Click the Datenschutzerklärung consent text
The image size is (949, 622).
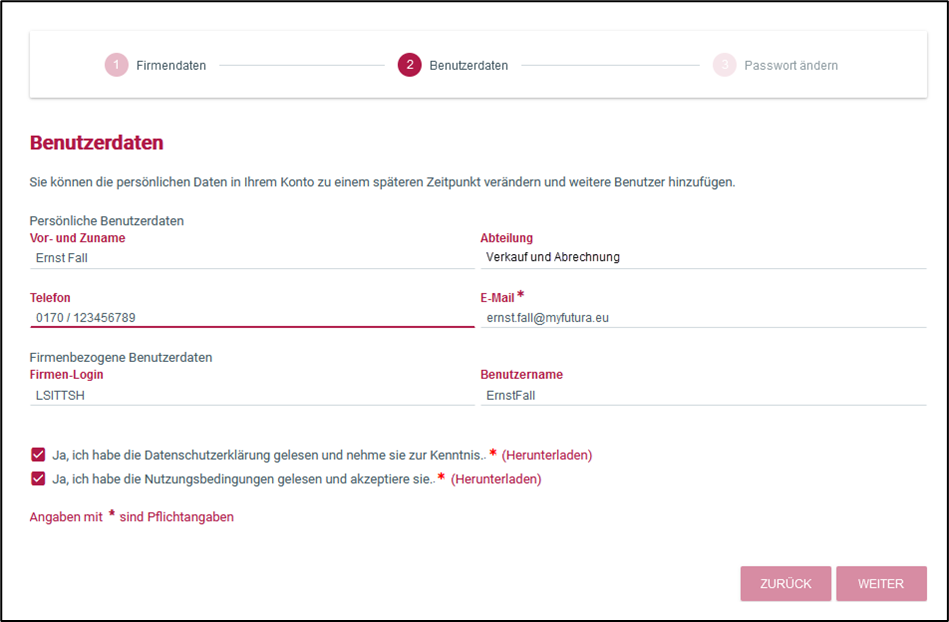pyautogui.click(x=268, y=455)
